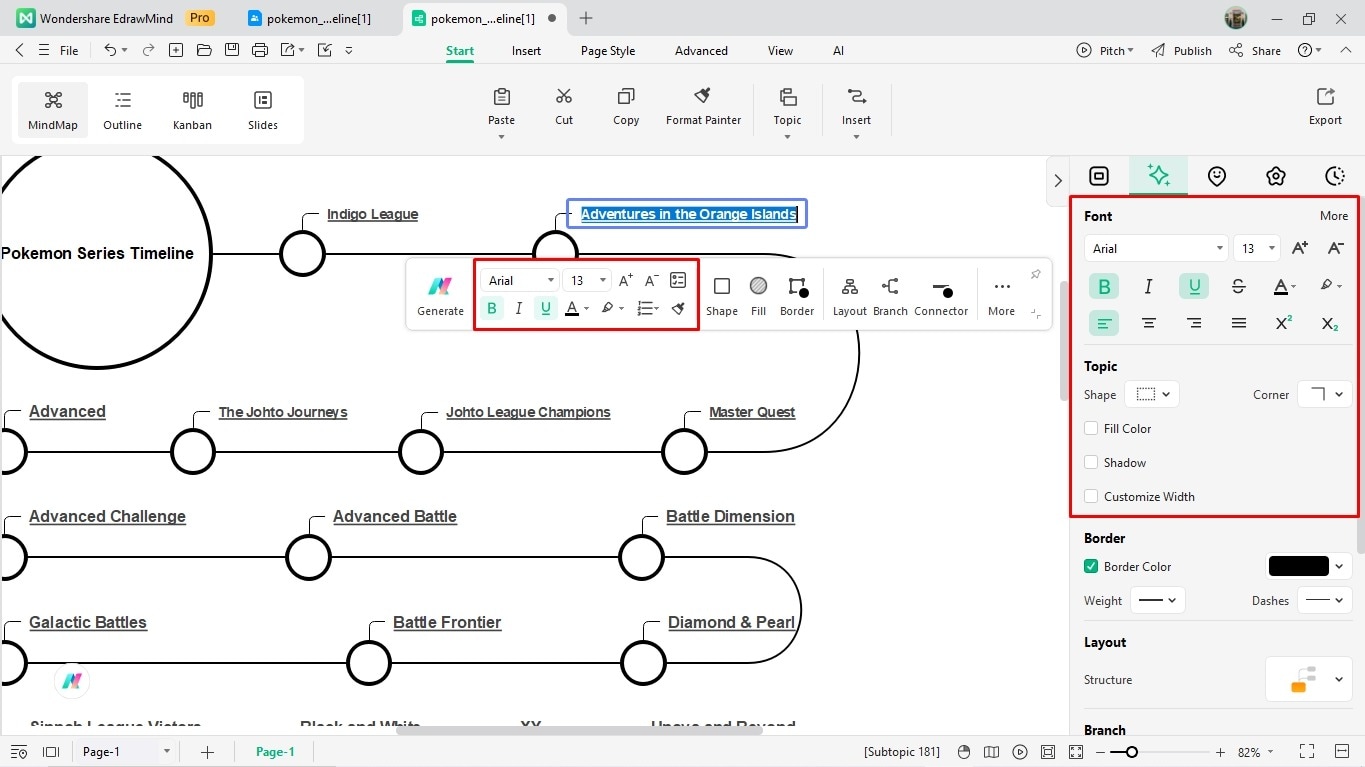The width and height of the screenshot is (1365, 767).
Task: Open the history clock tab in side panel
Action: pyautogui.click(x=1335, y=176)
